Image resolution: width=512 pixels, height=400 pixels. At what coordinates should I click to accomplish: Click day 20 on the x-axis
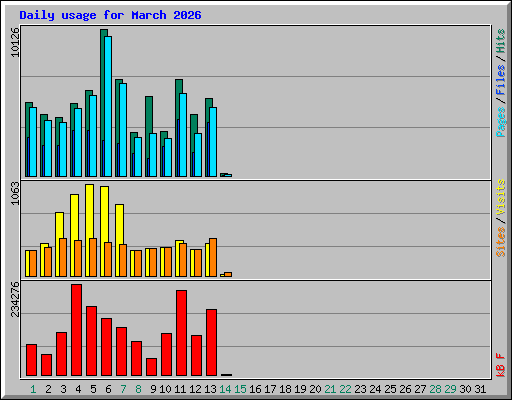[315, 389]
